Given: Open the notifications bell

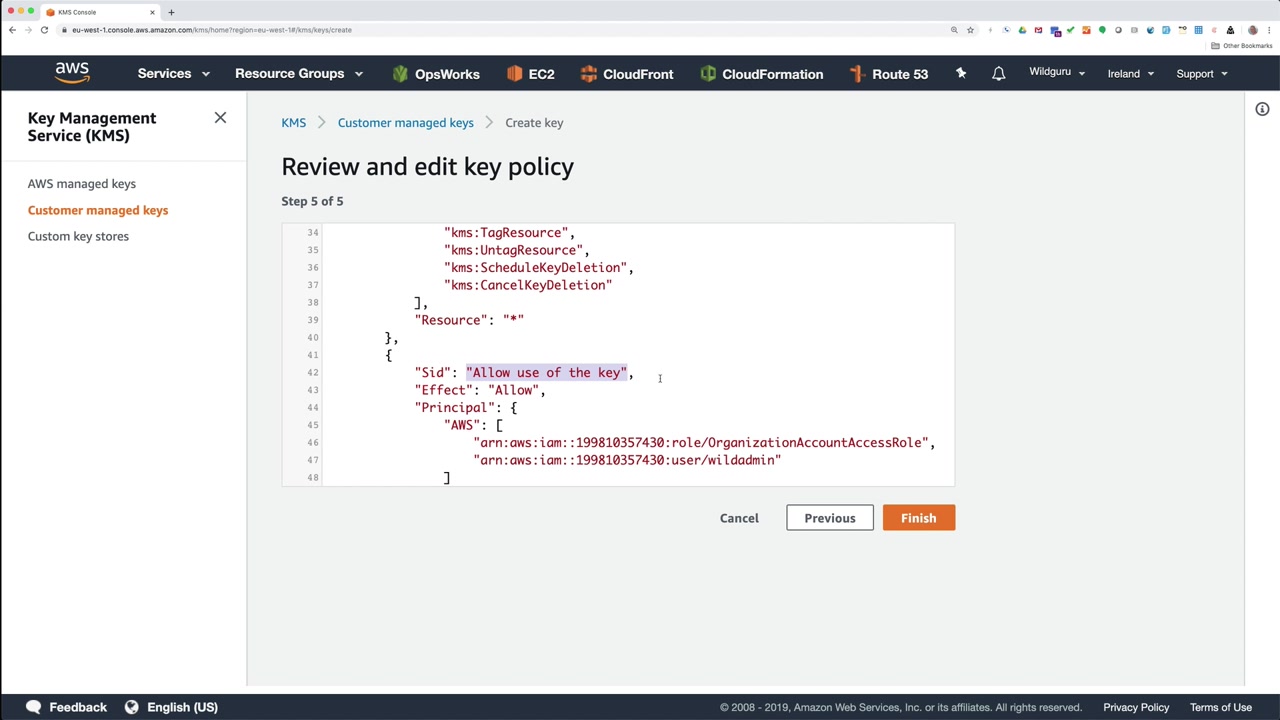Looking at the screenshot, I should (998, 74).
